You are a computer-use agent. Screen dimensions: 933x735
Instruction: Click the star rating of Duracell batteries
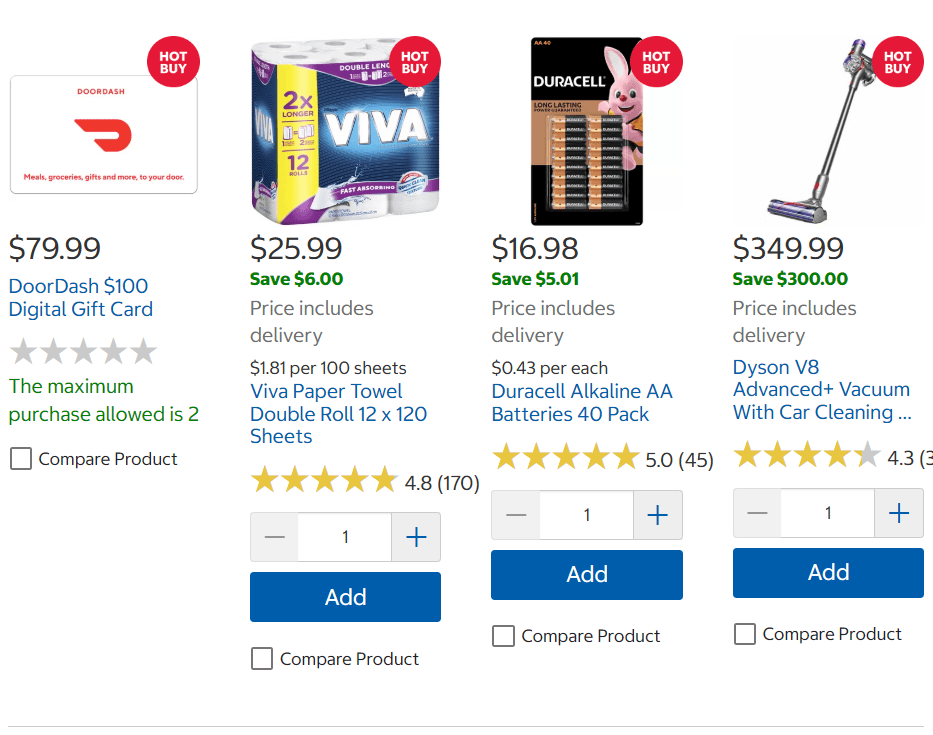(566, 458)
